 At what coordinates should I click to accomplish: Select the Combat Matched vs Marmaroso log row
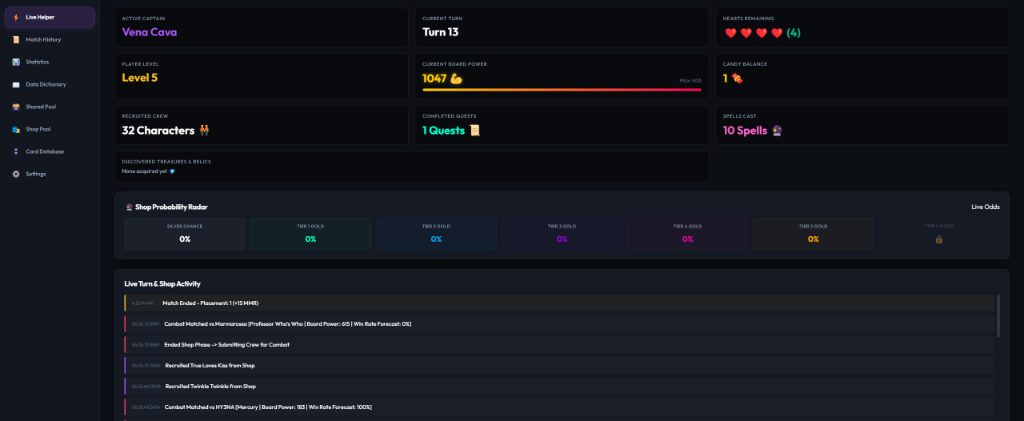[x=559, y=324]
